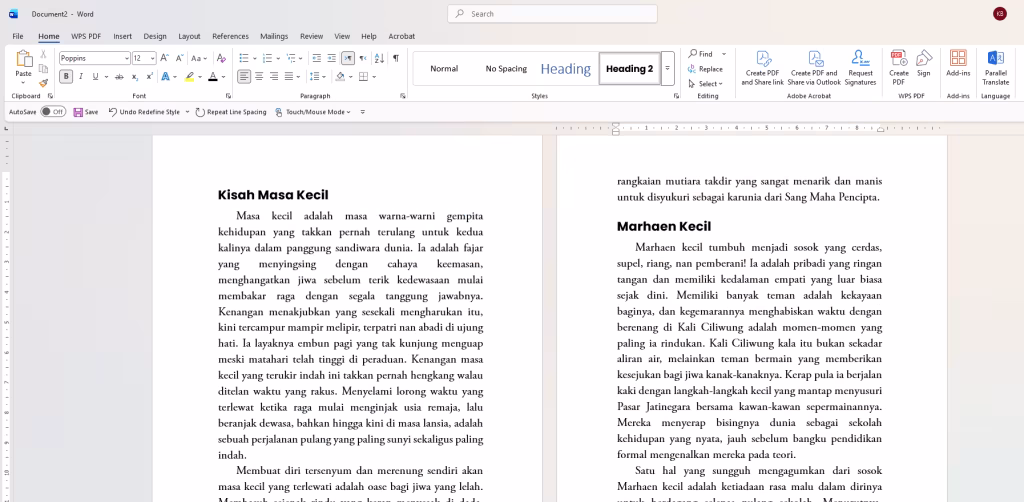Switch to the Review tab
This screenshot has height=502, width=1024.
(x=312, y=37)
